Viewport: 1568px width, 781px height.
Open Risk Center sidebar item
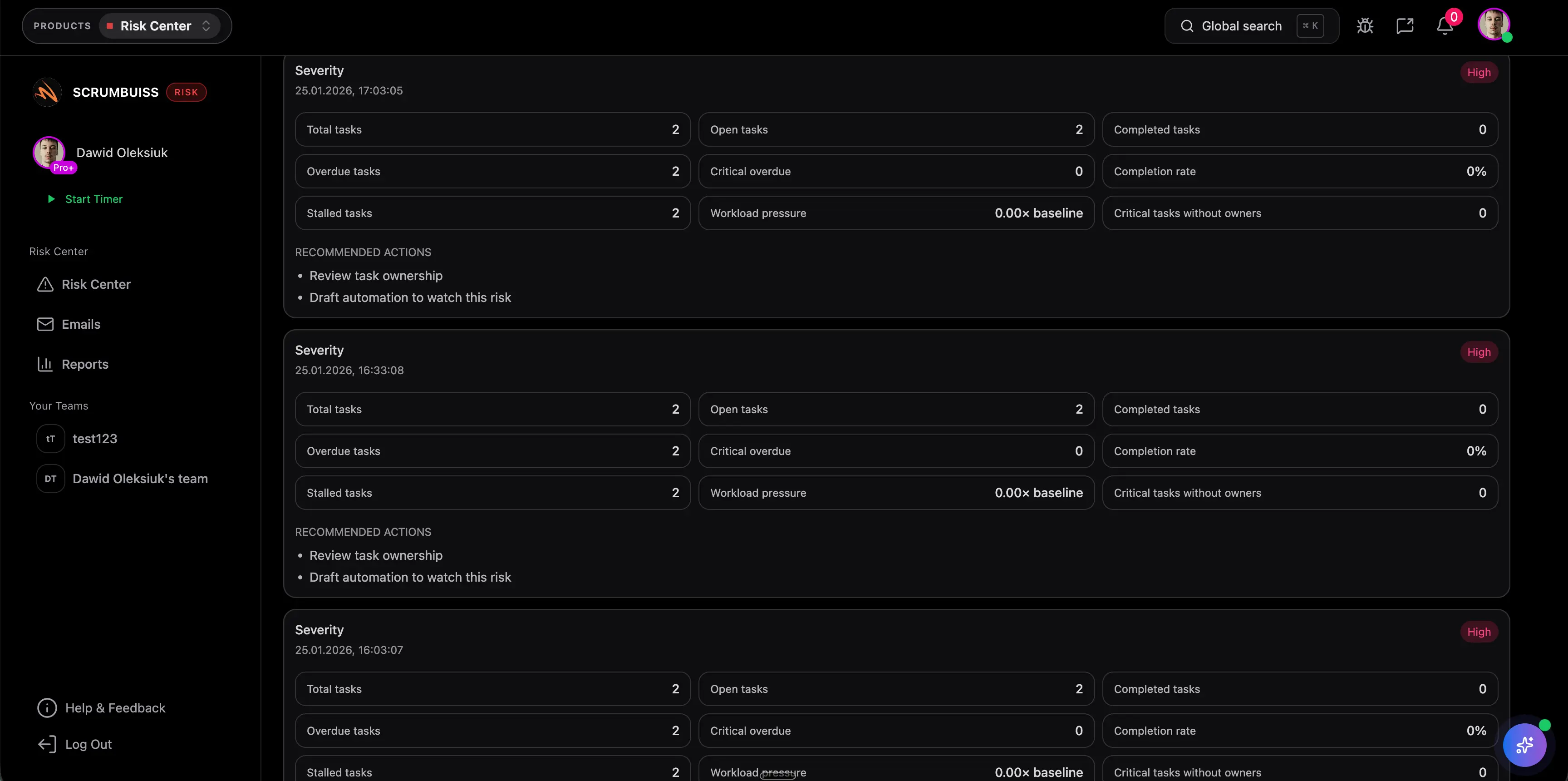96,285
